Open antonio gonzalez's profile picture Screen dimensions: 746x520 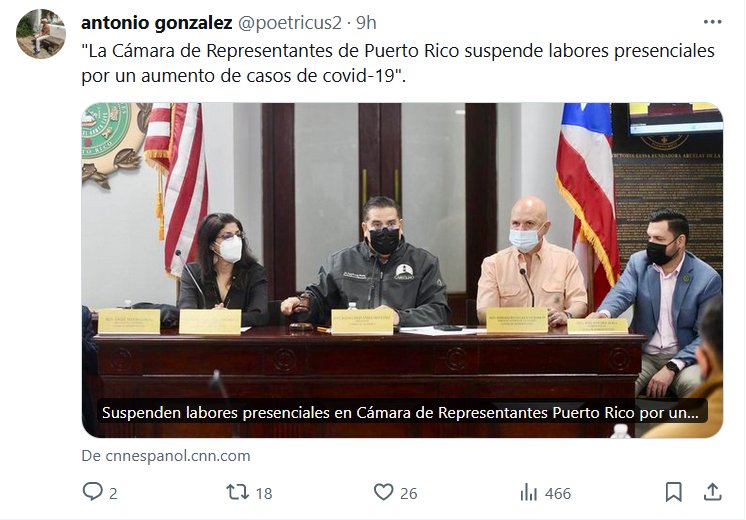[x=41, y=34]
